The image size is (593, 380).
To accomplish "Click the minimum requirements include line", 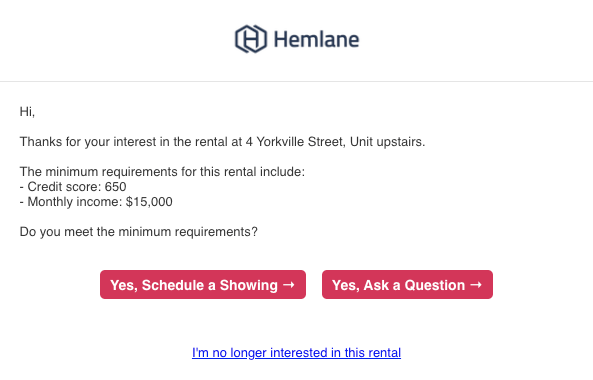I will point(162,172).
